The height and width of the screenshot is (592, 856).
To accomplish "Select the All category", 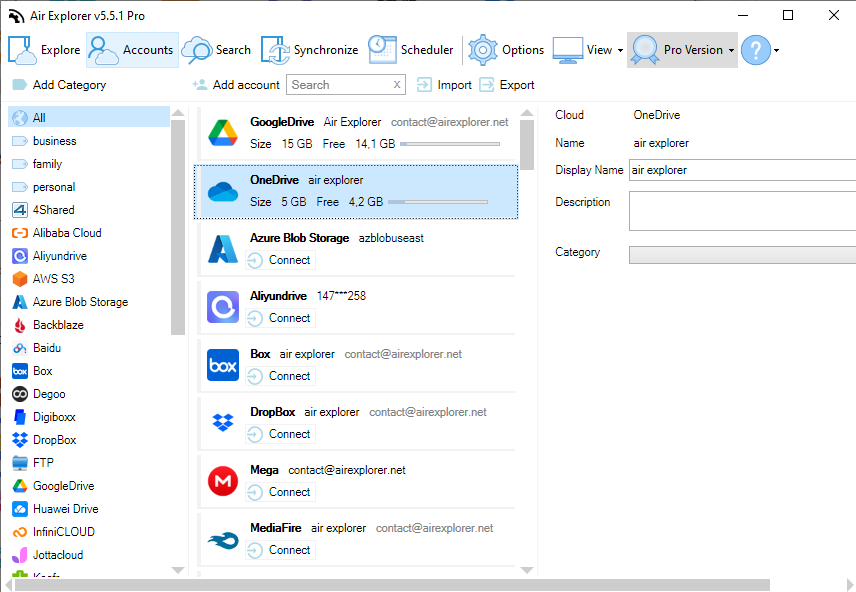I will pos(89,117).
